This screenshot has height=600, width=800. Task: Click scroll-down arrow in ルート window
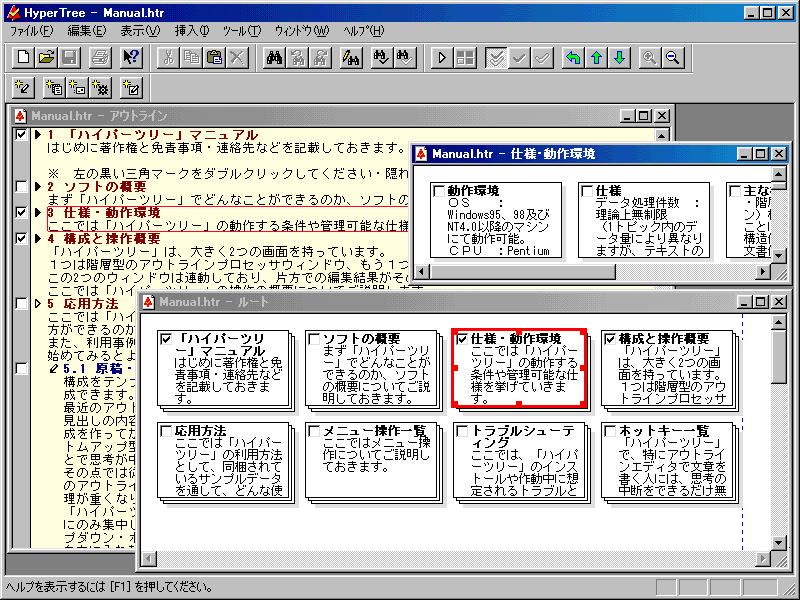pyautogui.click(x=779, y=543)
